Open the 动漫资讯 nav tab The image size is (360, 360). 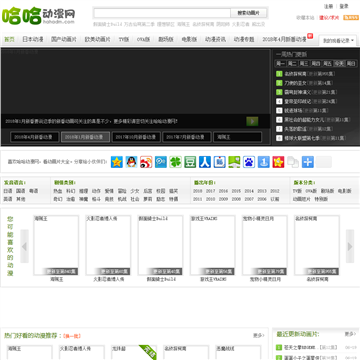(x=215, y=39)
